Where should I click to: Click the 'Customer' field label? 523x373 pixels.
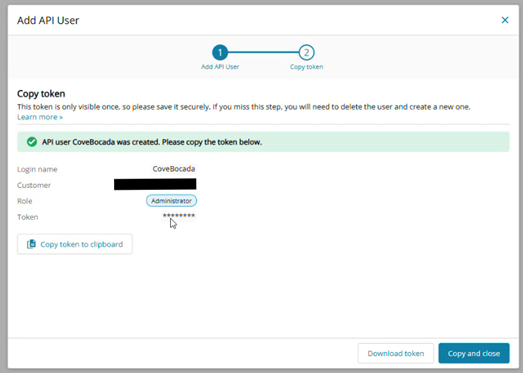coord(34,185)
